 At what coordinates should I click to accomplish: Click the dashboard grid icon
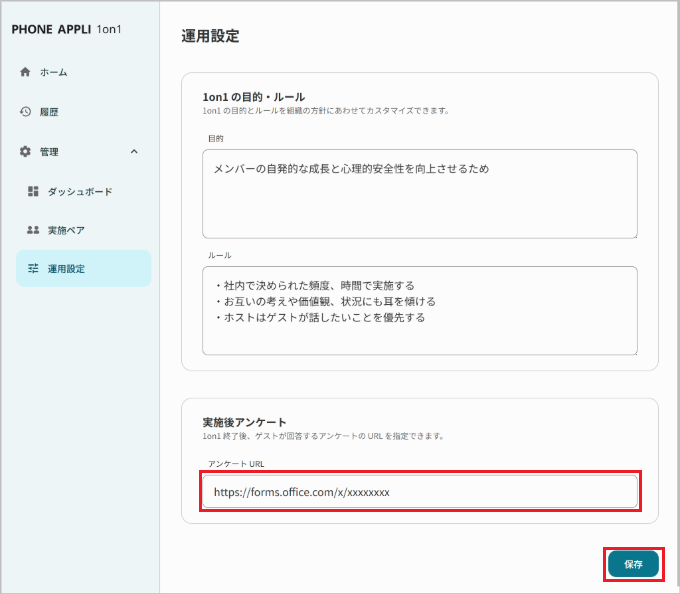click(x=33, y=191)
